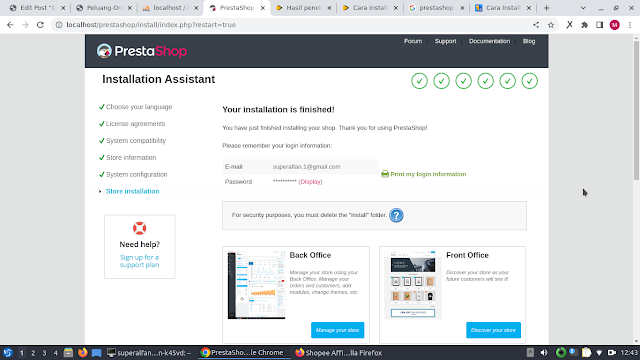Click Print my login information
The image size is (640, 360).
click(x=428, y=174)
